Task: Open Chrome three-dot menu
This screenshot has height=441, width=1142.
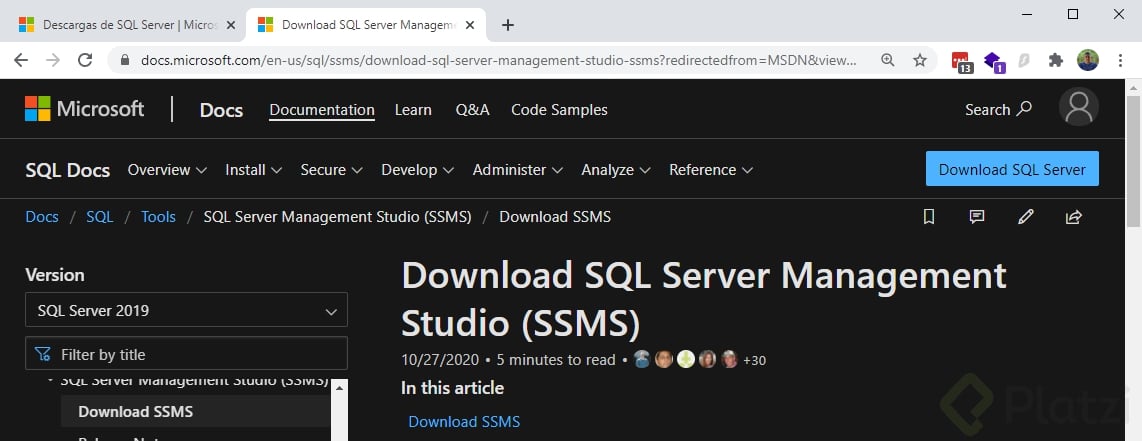Action: [1120, 60]
